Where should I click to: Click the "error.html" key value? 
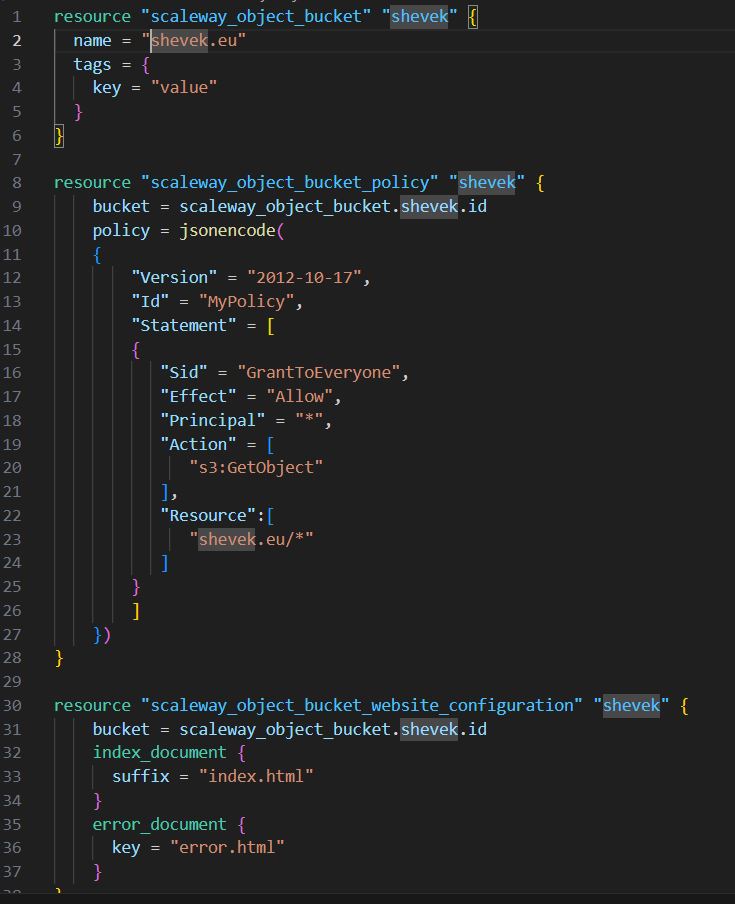tap(227, 848)
